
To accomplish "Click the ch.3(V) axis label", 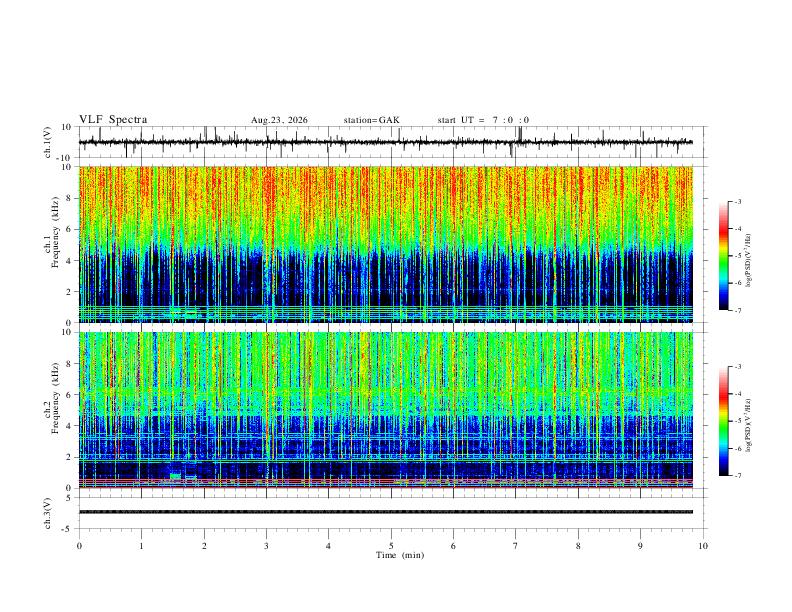I will pos(48,513).
